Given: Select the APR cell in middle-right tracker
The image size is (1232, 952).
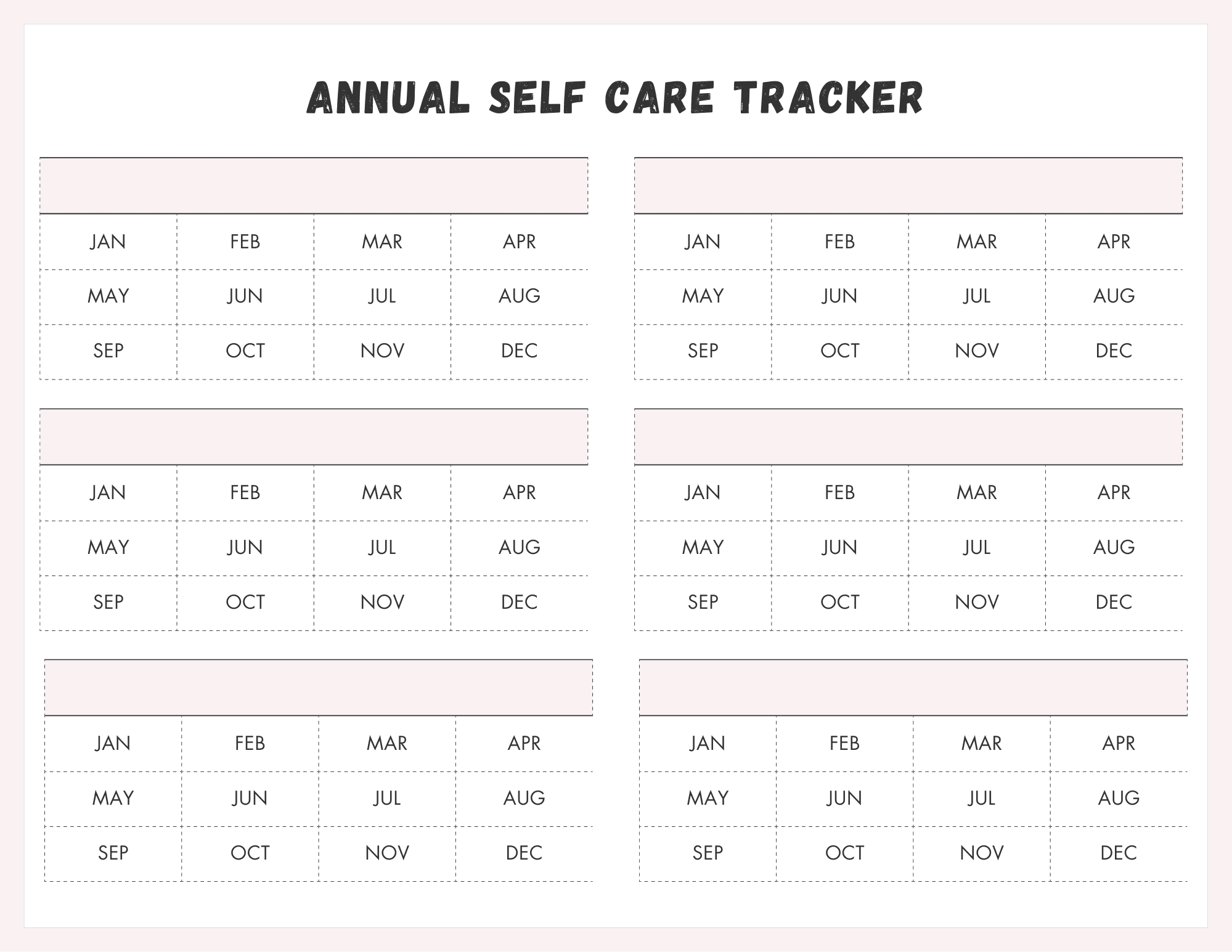Looking at the screenshot, I should pyautogui.click(x=1114, y=493).
